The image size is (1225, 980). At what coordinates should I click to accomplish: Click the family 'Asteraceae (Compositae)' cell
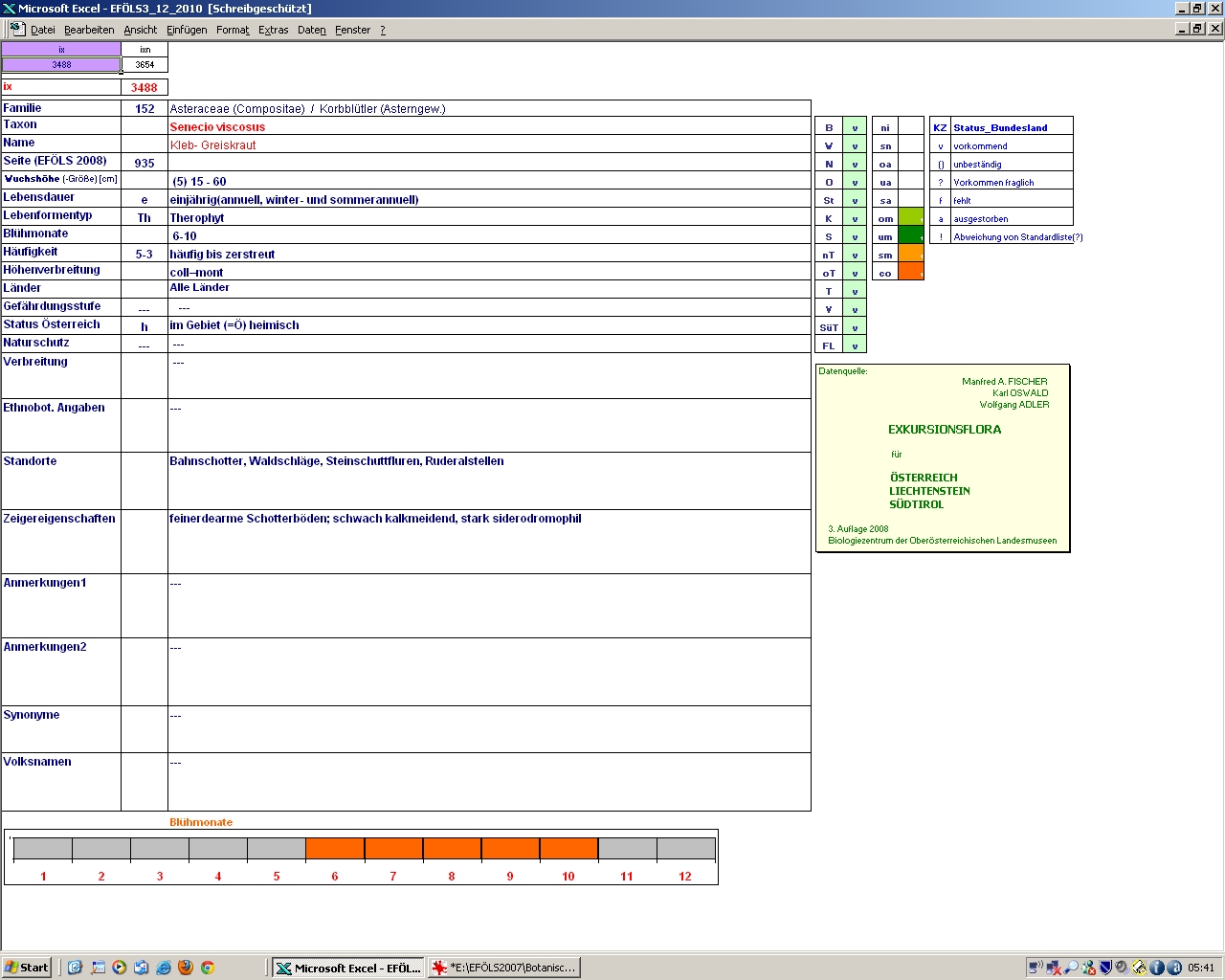click(489, 108)
